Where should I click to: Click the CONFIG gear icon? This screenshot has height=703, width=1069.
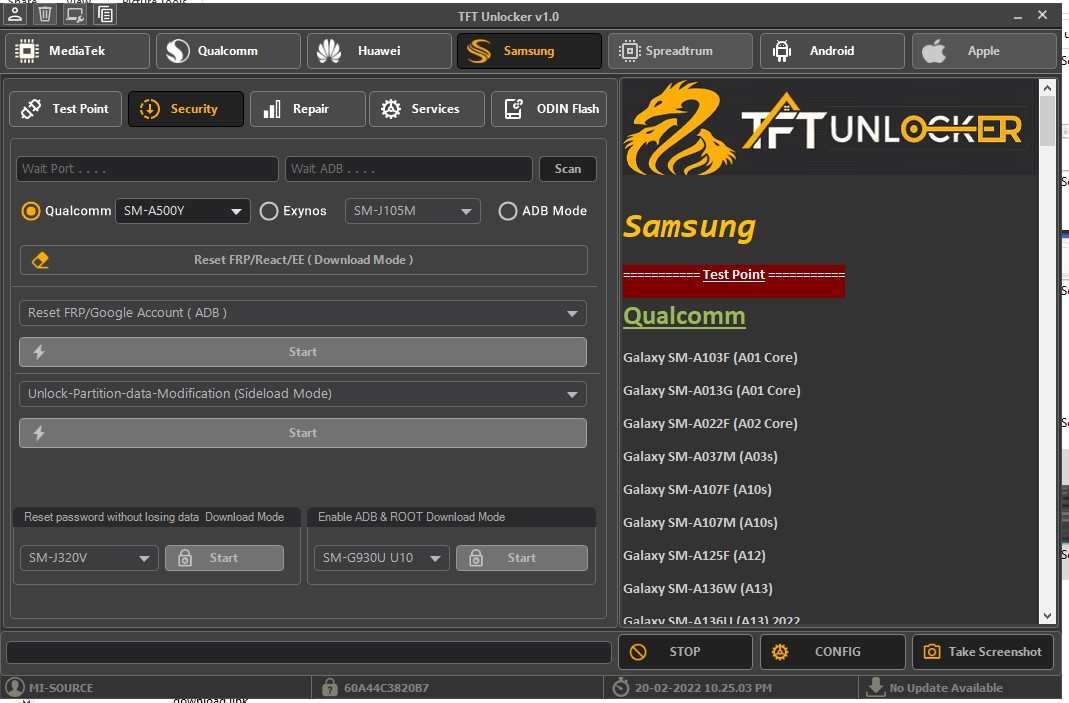780,652
